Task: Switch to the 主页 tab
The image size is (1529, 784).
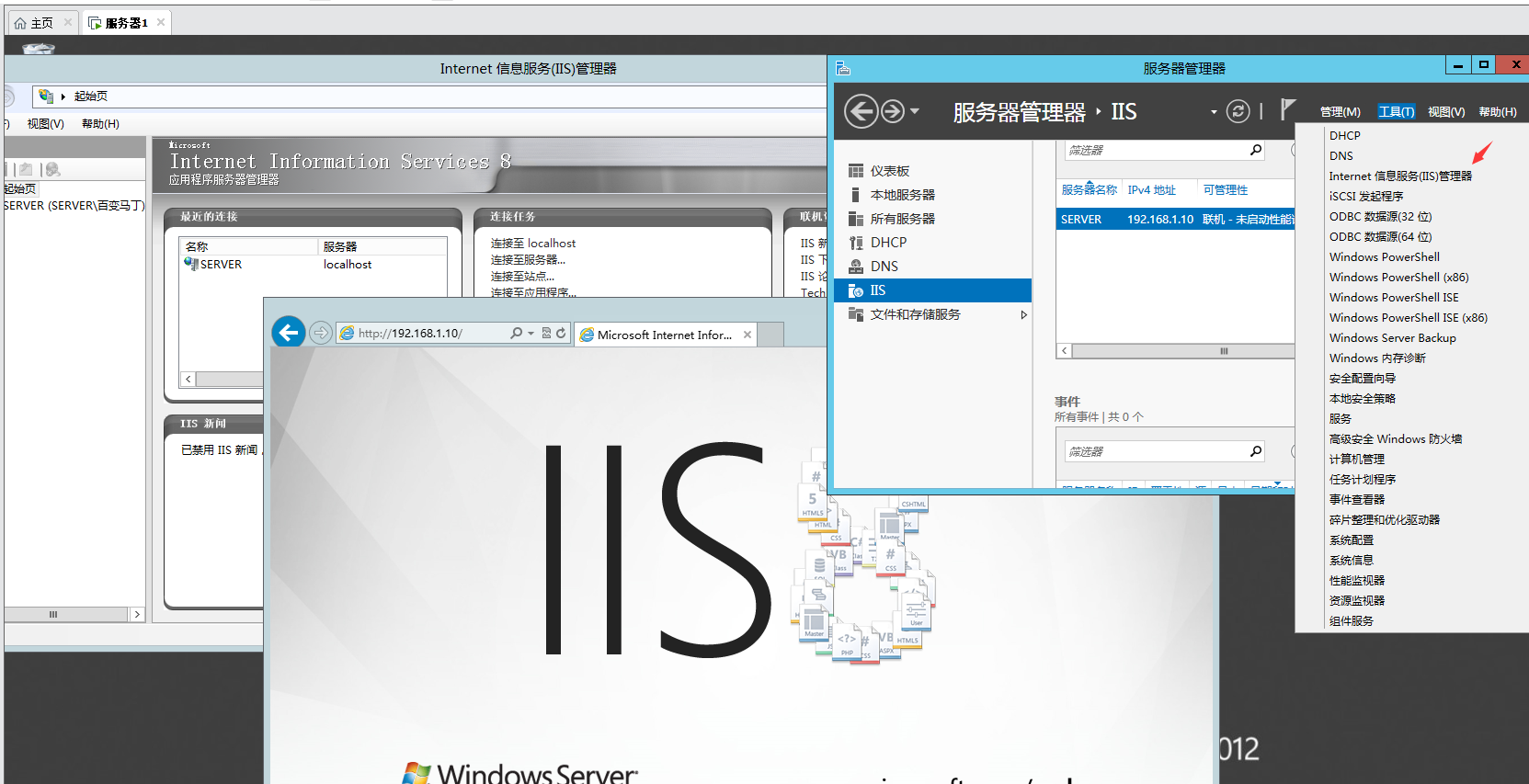Action: 42,23
